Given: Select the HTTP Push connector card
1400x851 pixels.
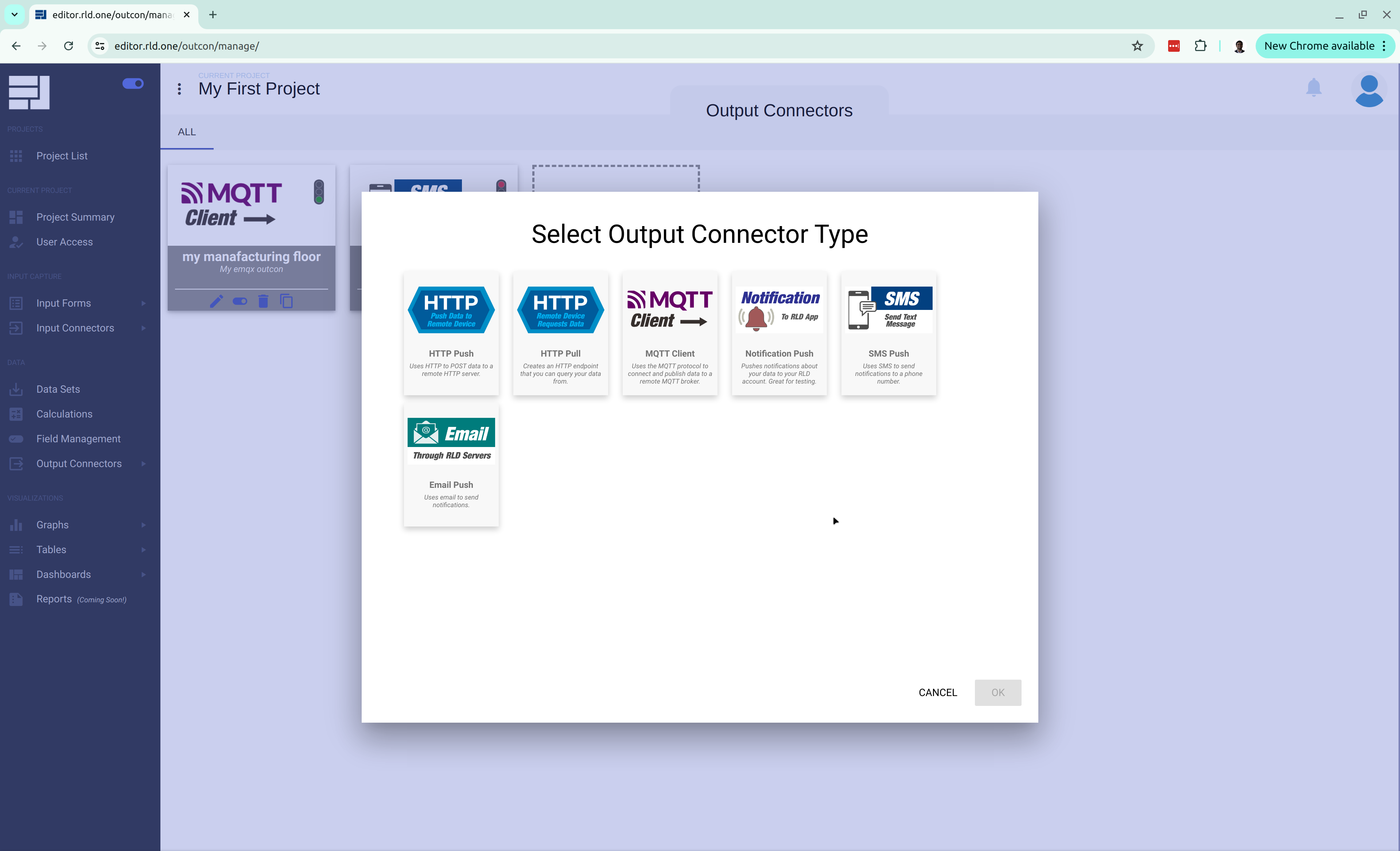Looking at the screenshot, I should (451, 334).
